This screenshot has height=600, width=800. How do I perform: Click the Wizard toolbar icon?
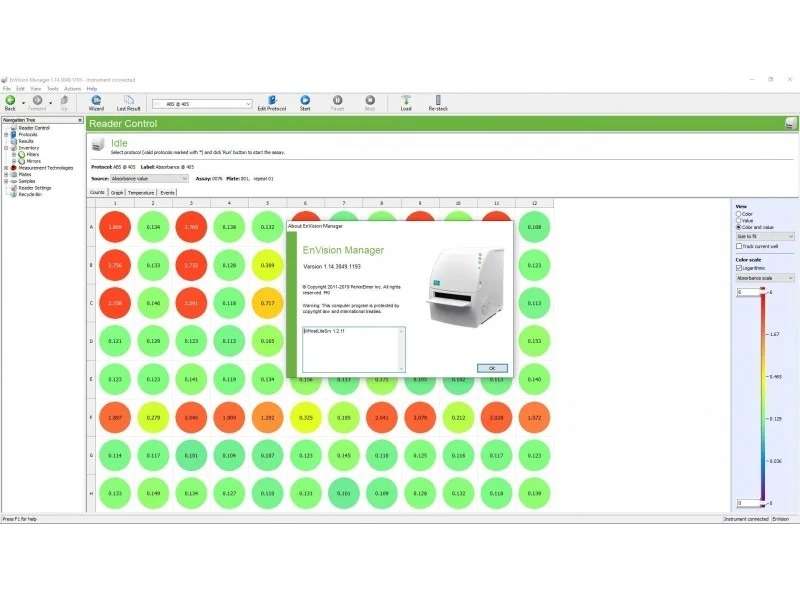pos(96,100)
